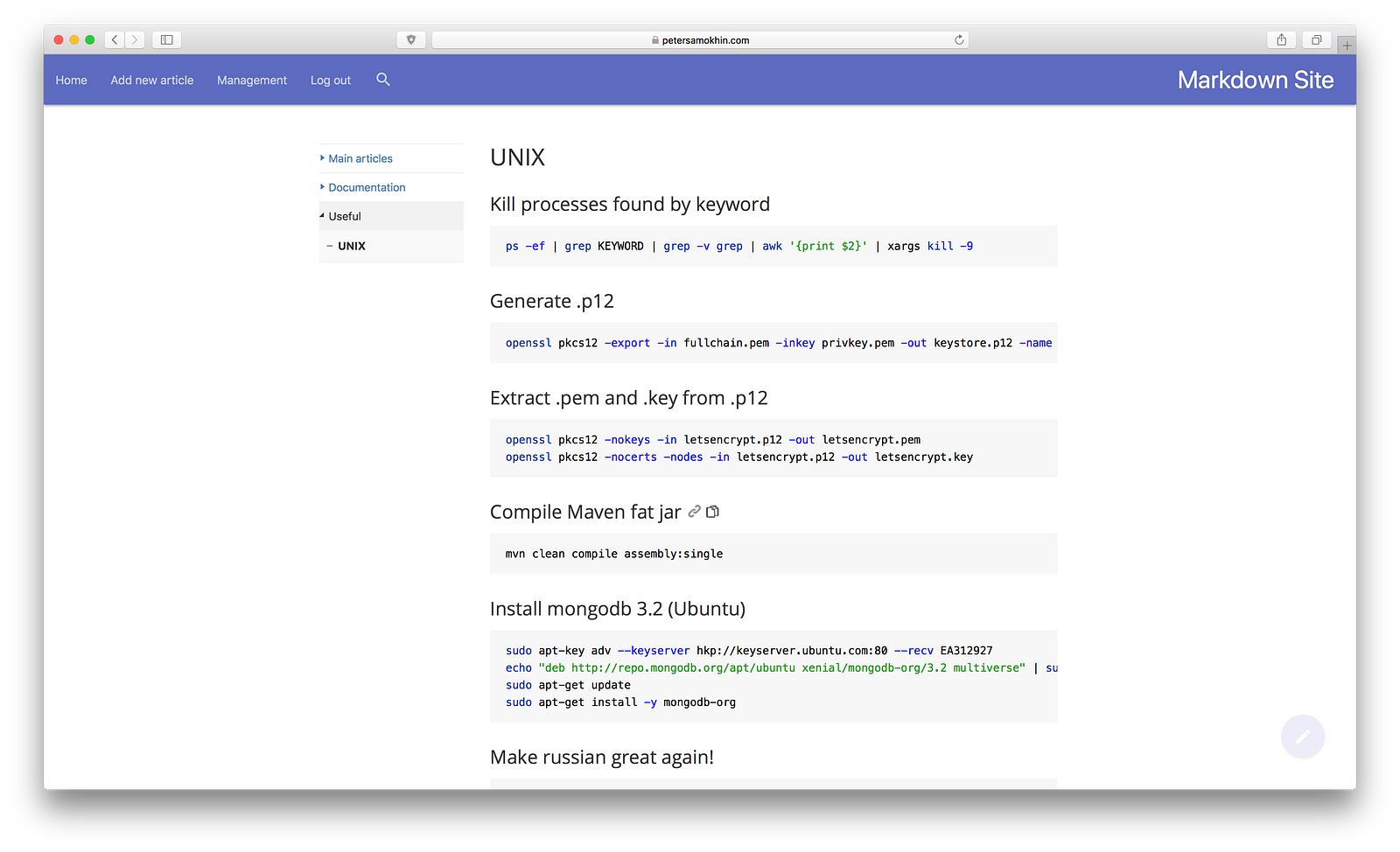
Task: Click the 'Generate .p12' heading
Action: point(552,302)
